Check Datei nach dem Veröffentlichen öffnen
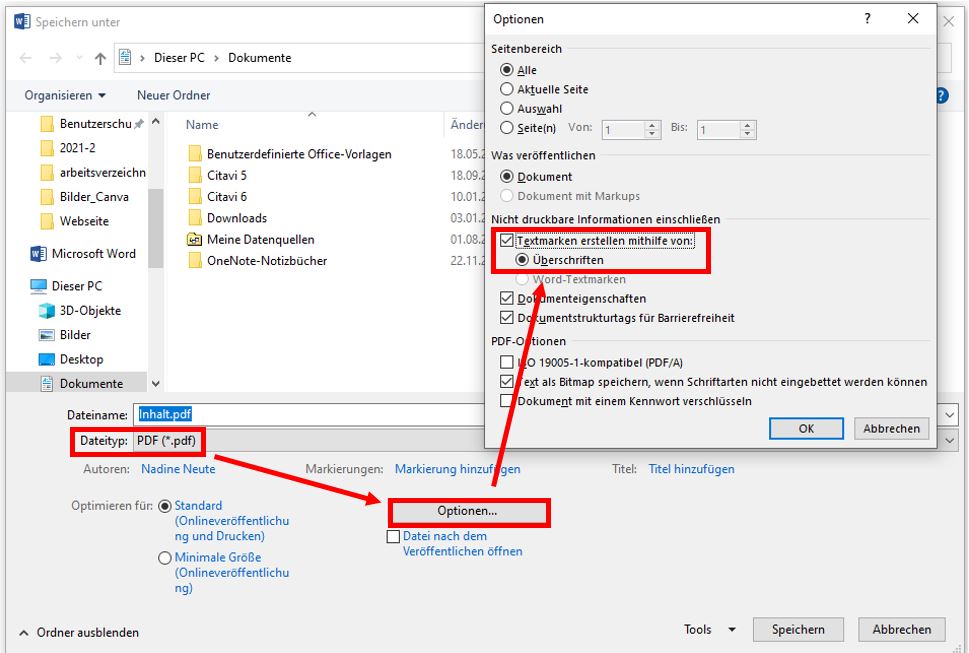Image resolution: width=969 pixels, height=653 pixels. [393, 537]
